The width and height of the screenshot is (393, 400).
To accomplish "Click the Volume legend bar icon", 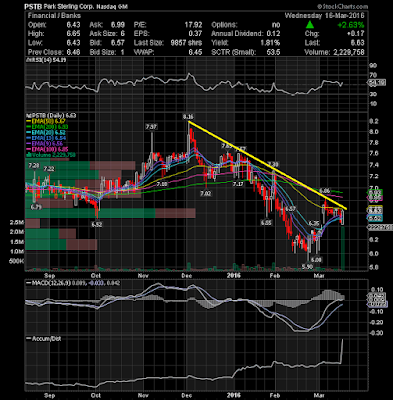I will click(x=28, y=155).
